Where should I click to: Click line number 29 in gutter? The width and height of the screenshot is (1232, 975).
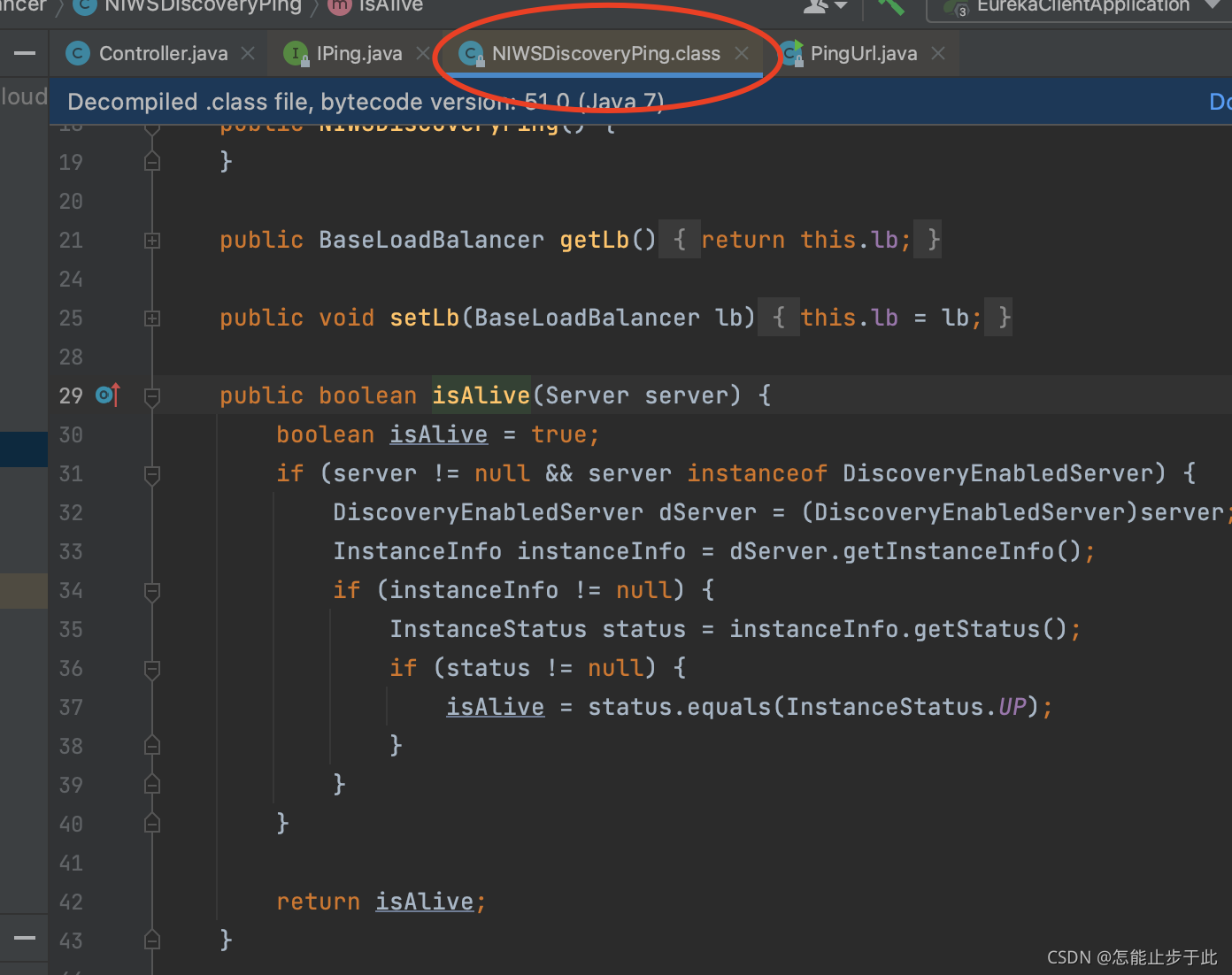tap(71, 395)
